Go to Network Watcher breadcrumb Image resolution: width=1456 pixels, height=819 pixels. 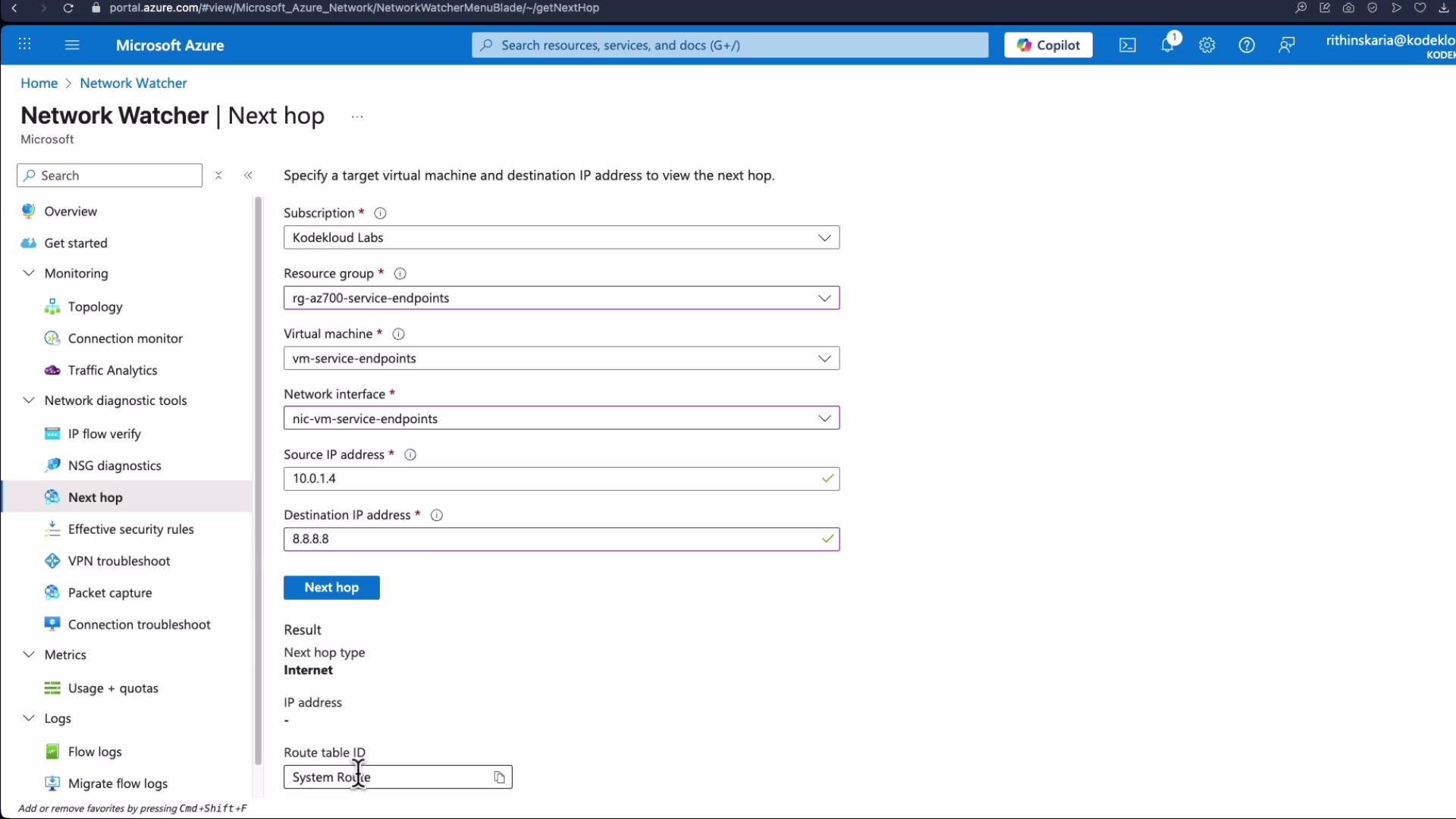pyautogui.click(x=133, y=83)
